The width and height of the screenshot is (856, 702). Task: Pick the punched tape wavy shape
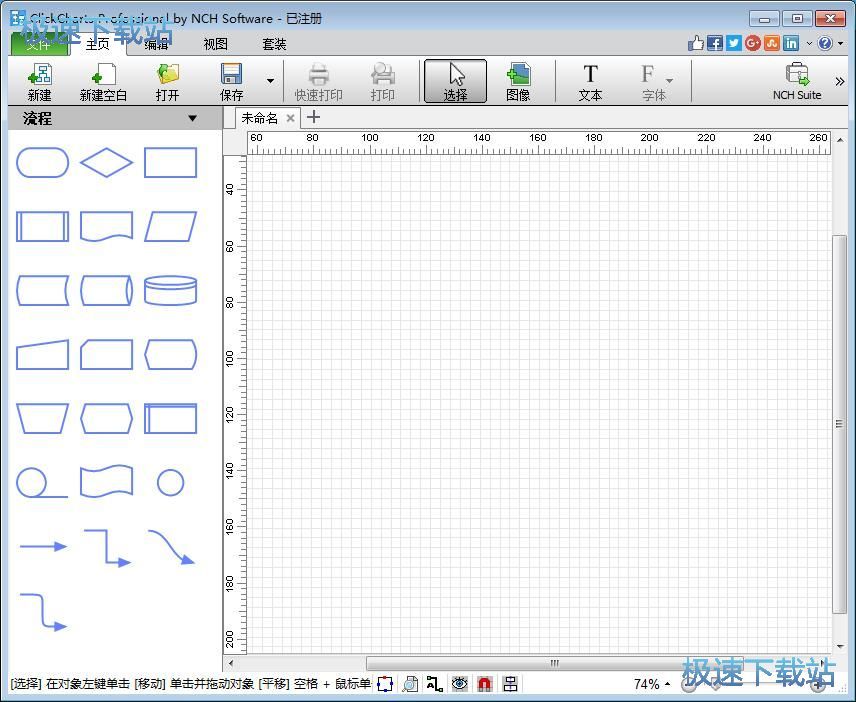click(106, 481)
